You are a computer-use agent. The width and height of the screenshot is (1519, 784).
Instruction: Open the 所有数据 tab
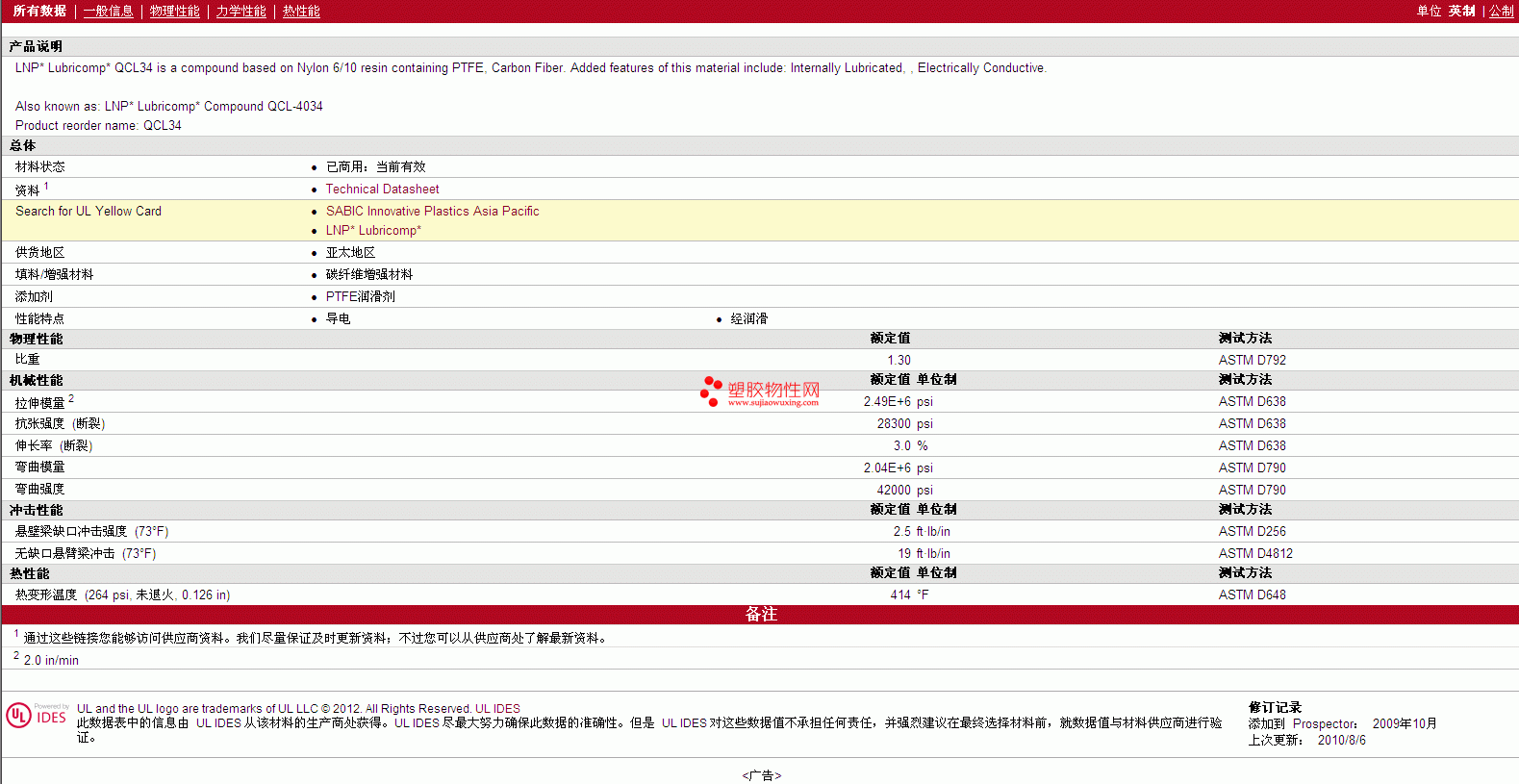point(39,12)
